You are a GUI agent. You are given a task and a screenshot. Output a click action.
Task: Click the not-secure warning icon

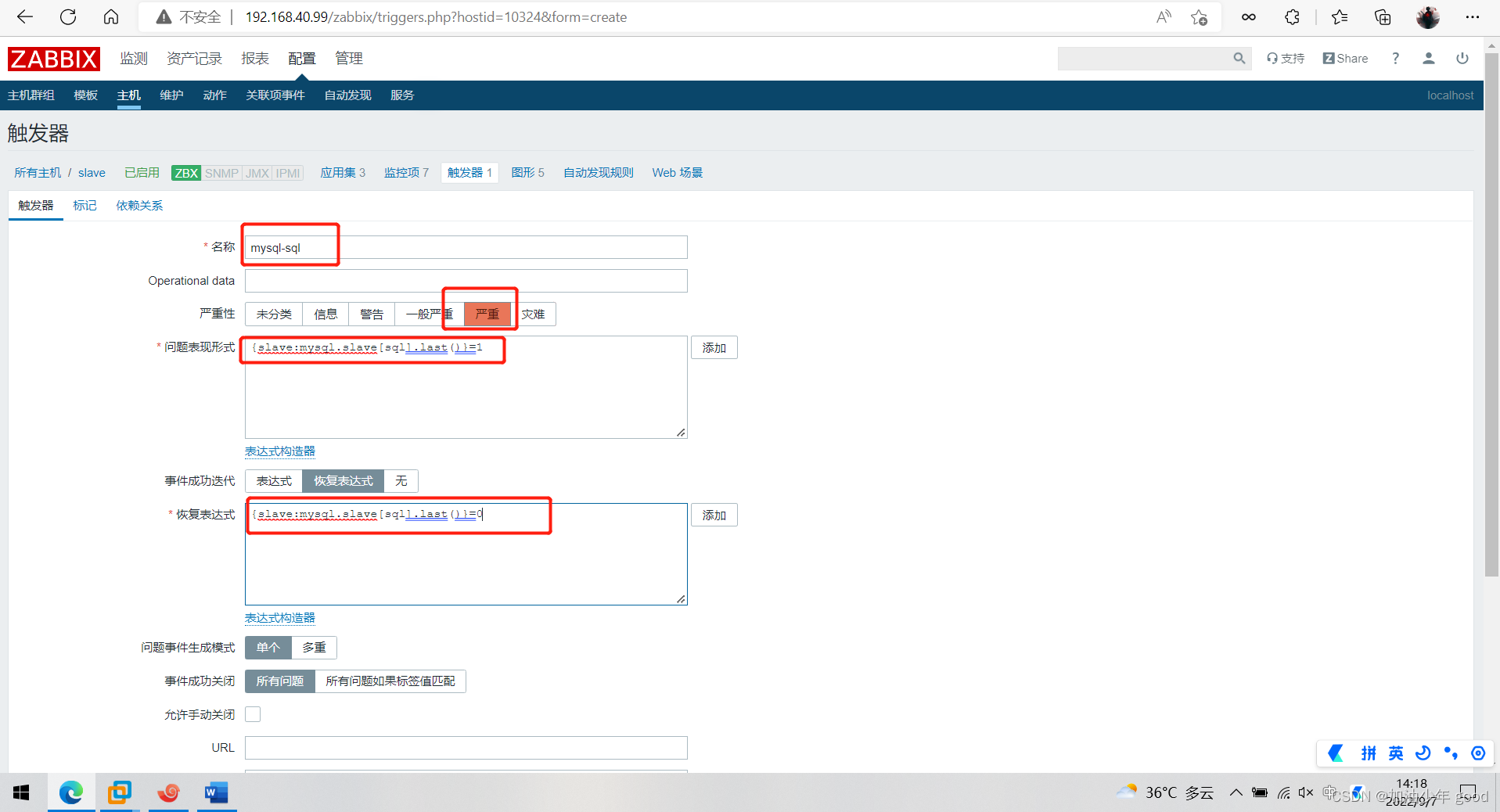(x=164, y=17)
